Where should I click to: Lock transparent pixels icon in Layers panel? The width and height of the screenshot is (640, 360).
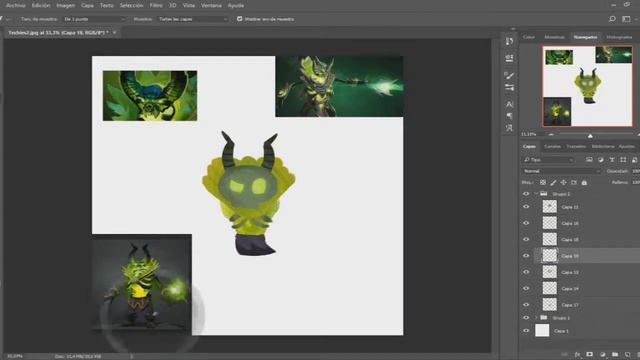coord(543,182)
